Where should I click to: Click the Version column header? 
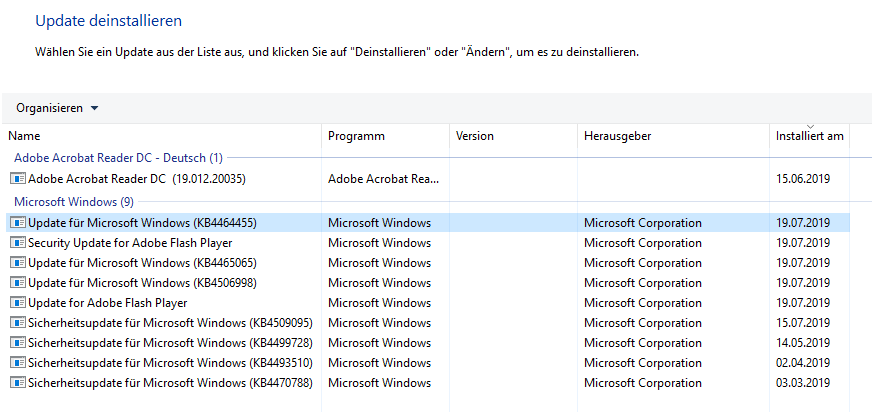[475, 136]
